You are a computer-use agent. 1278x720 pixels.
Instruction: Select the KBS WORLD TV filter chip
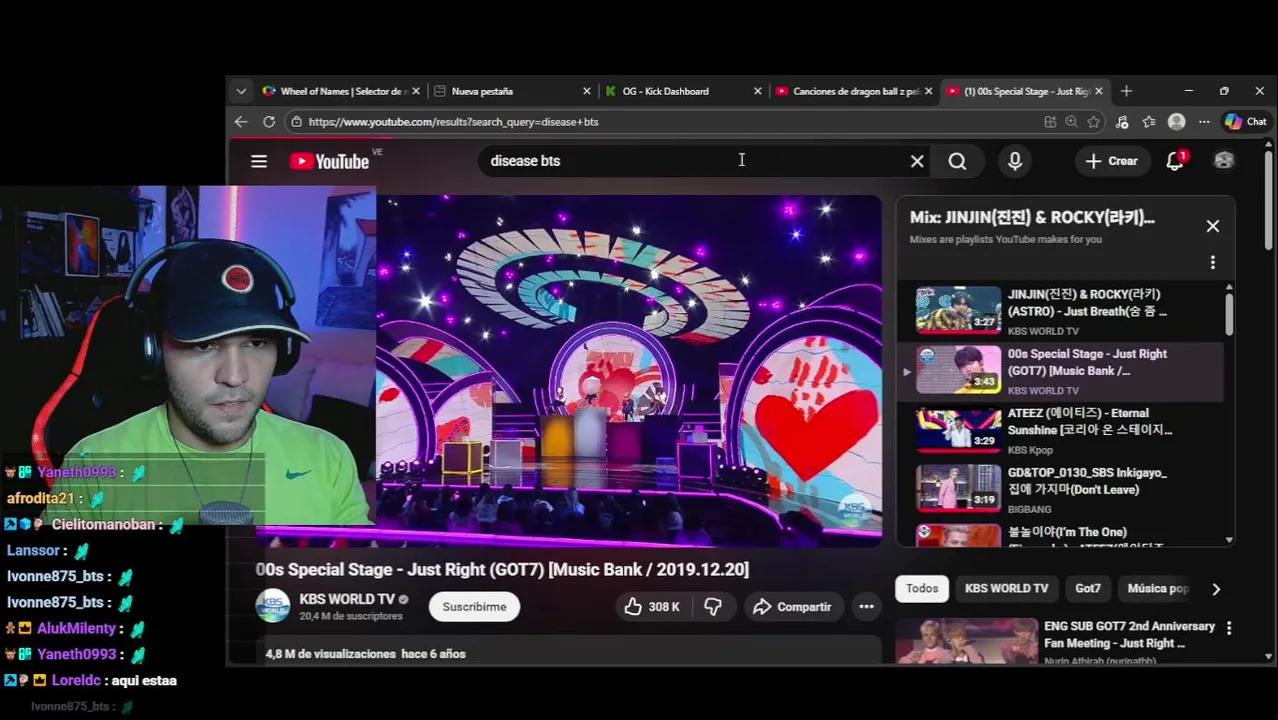(x=1006, y=589)
